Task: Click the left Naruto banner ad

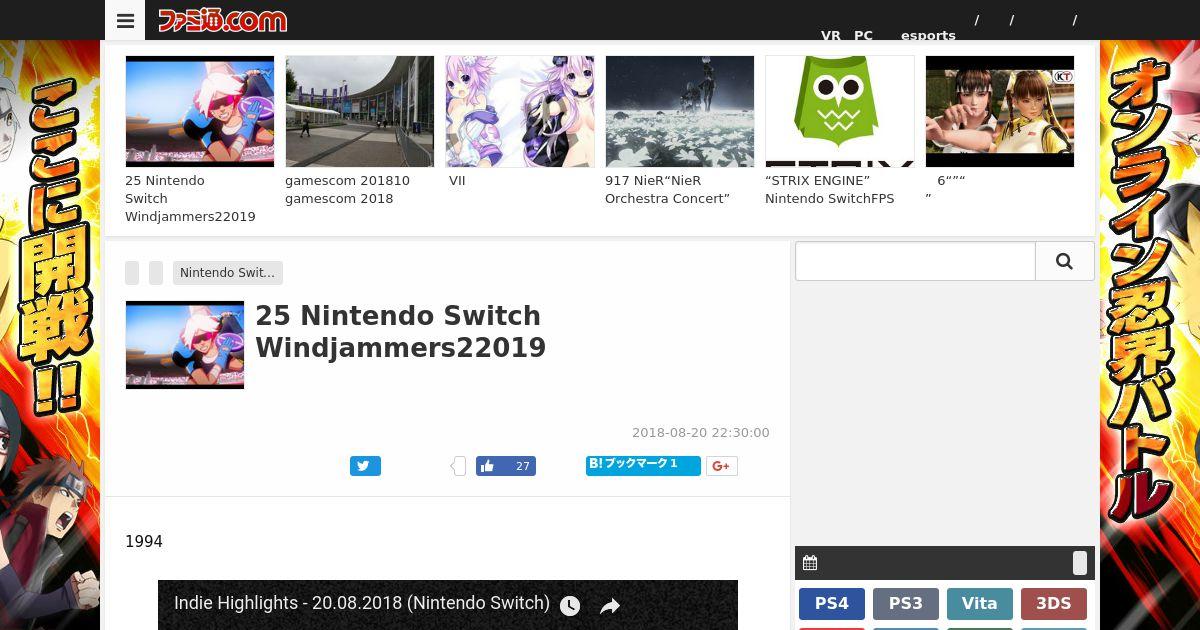Action: tap(50, 335)
